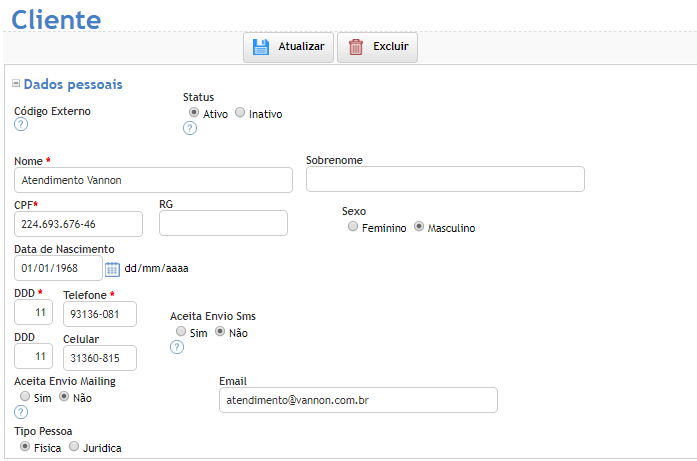
Task: Click the Cliente page heading
Action: click(56, 20)
